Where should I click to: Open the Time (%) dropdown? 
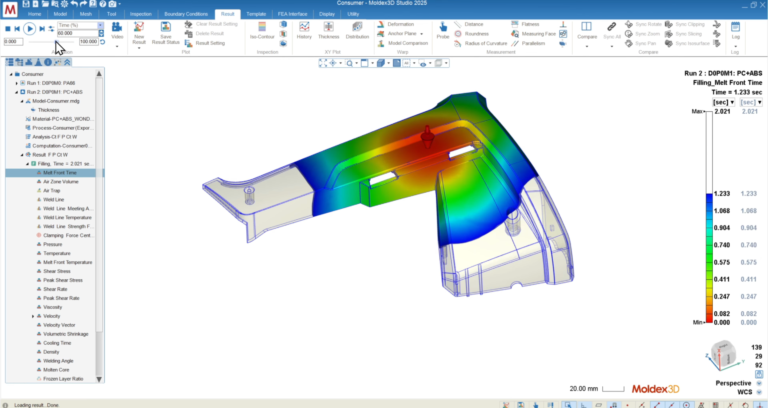(x=100, y=25)
